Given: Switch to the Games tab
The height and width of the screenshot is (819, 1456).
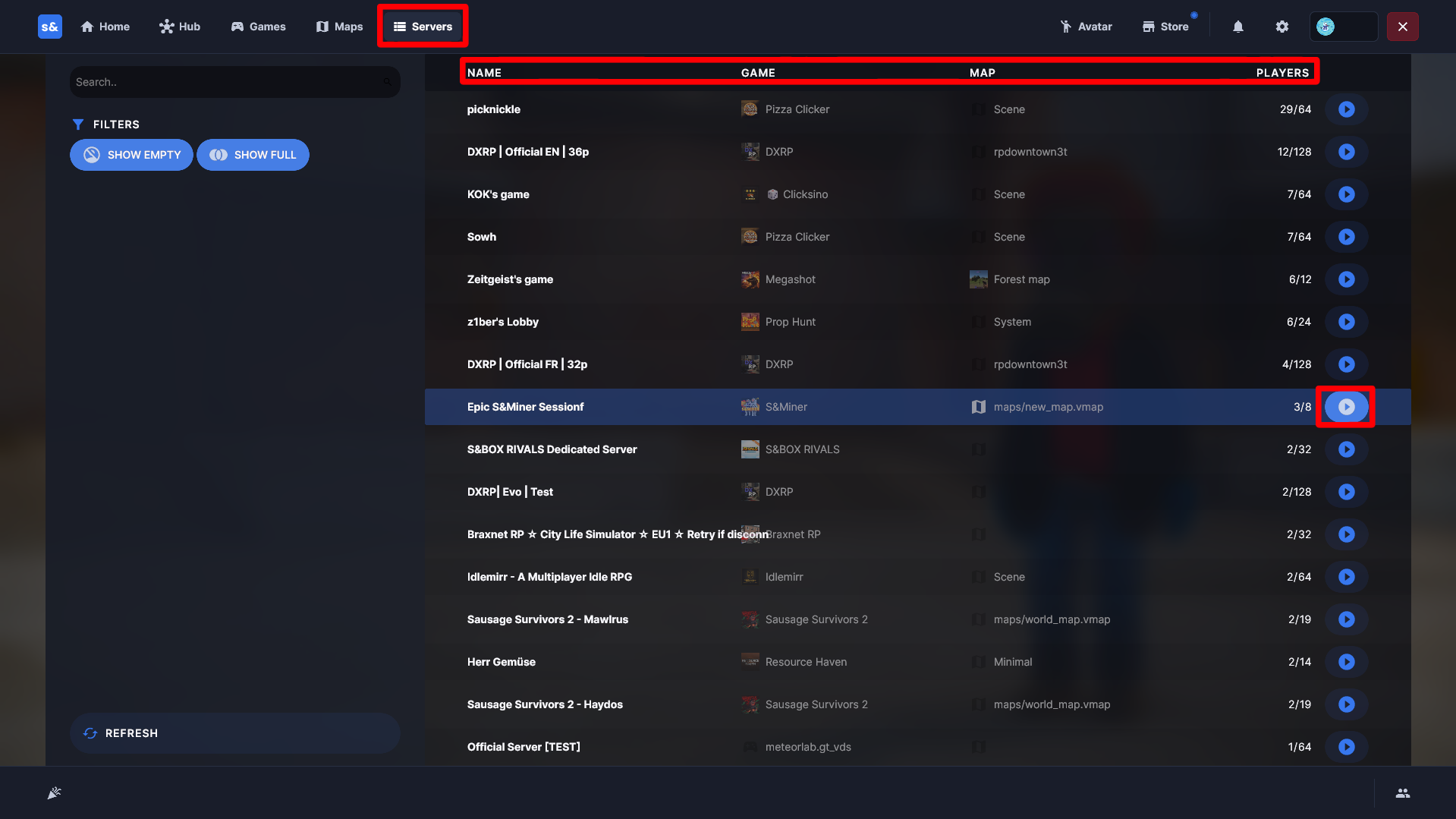Looking at the screenshot, I should [x=259, y=27].
